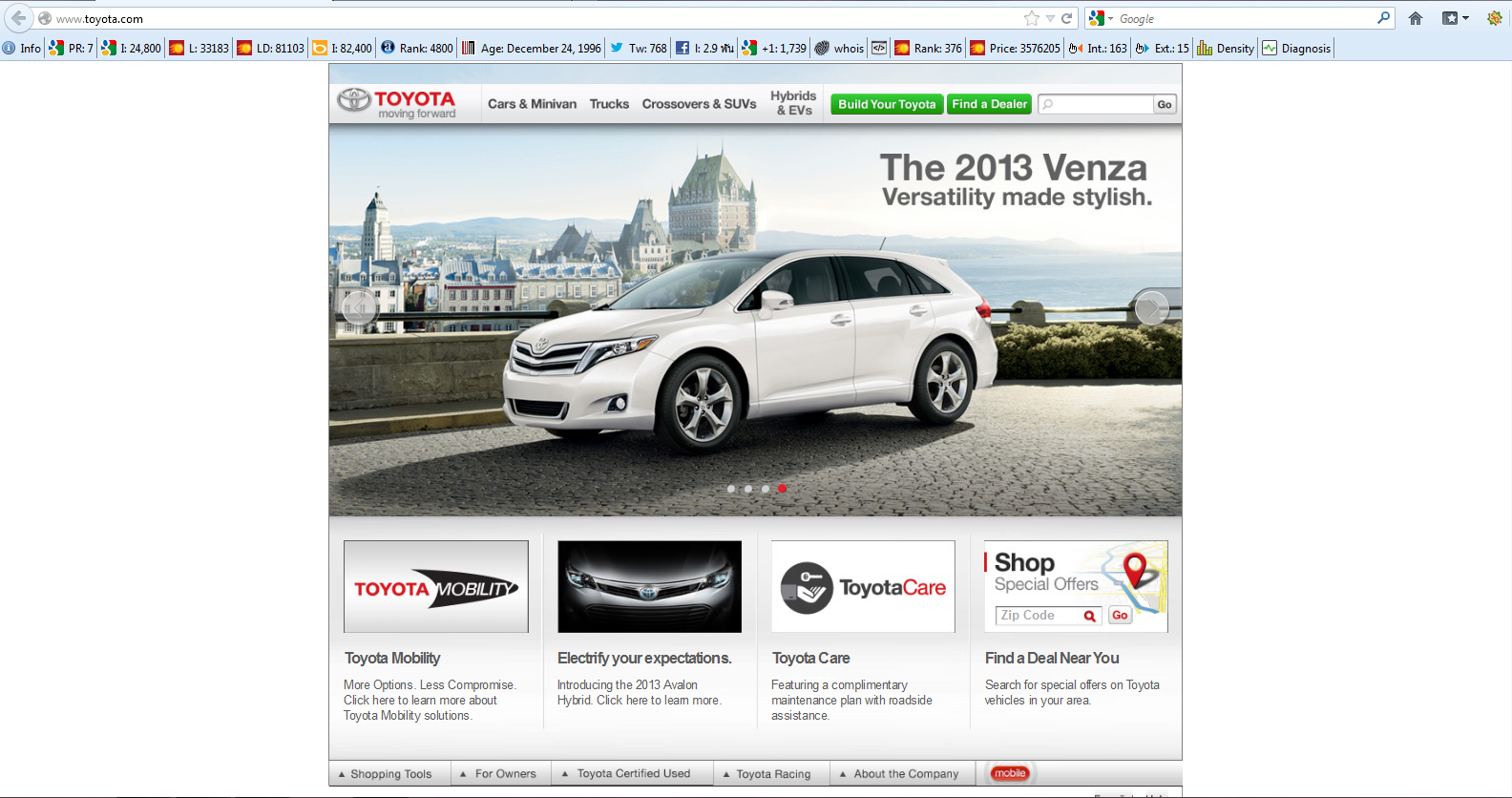This screenshot has height=798, width=1512.
Task: Open the Find a Deal Near You link
Action: [1052, 658]
